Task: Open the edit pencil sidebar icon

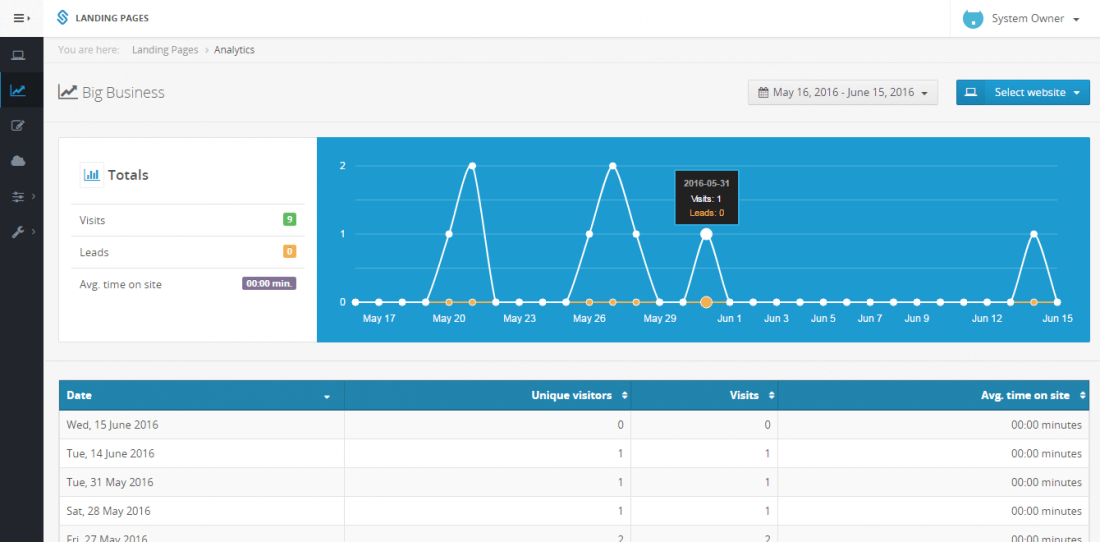Action: (18, 126)
